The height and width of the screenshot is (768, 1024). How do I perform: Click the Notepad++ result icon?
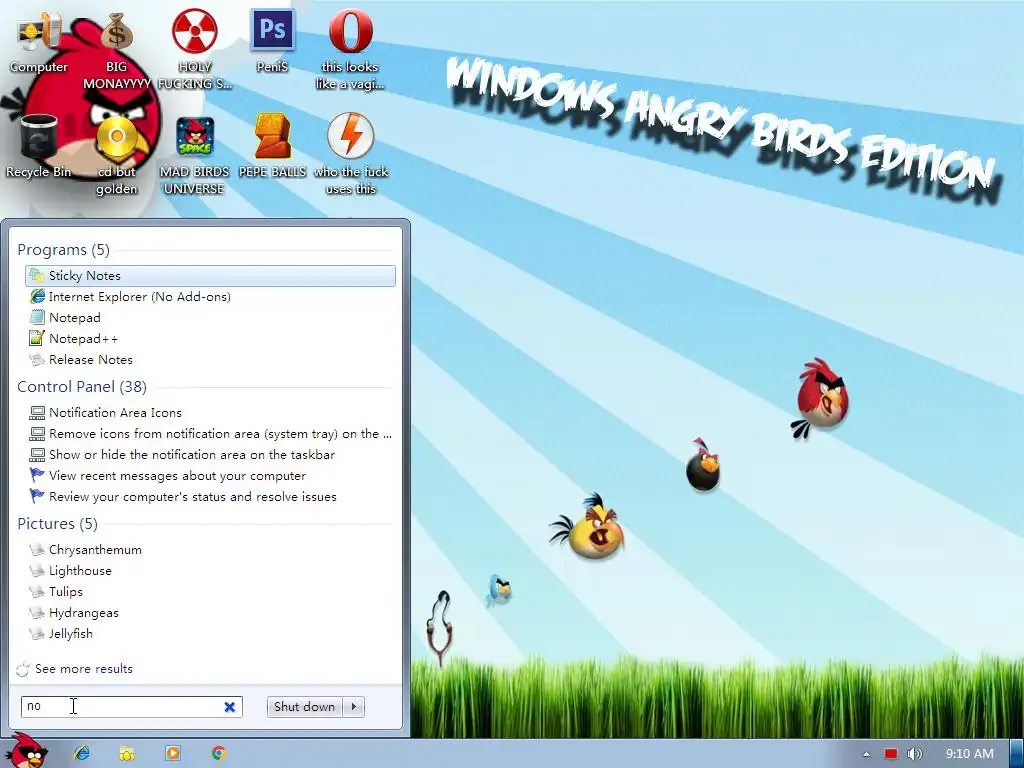pos(37,338)
